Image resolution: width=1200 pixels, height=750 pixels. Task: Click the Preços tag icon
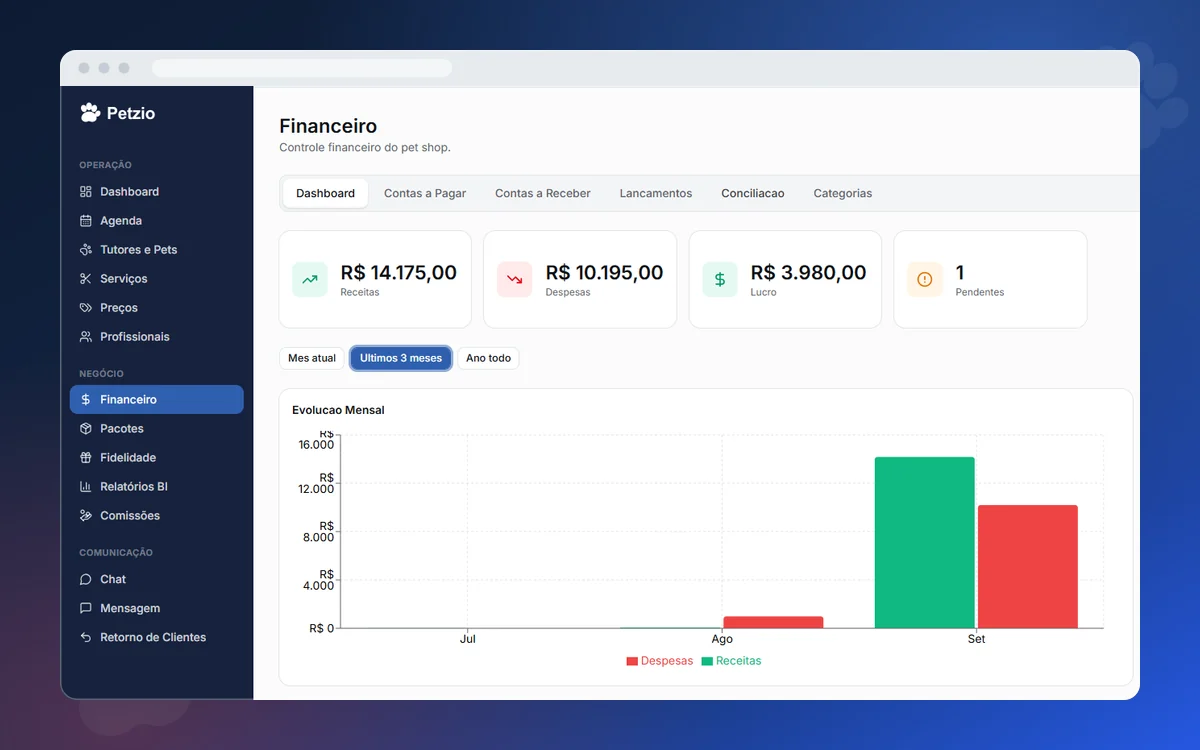point(86,308)
